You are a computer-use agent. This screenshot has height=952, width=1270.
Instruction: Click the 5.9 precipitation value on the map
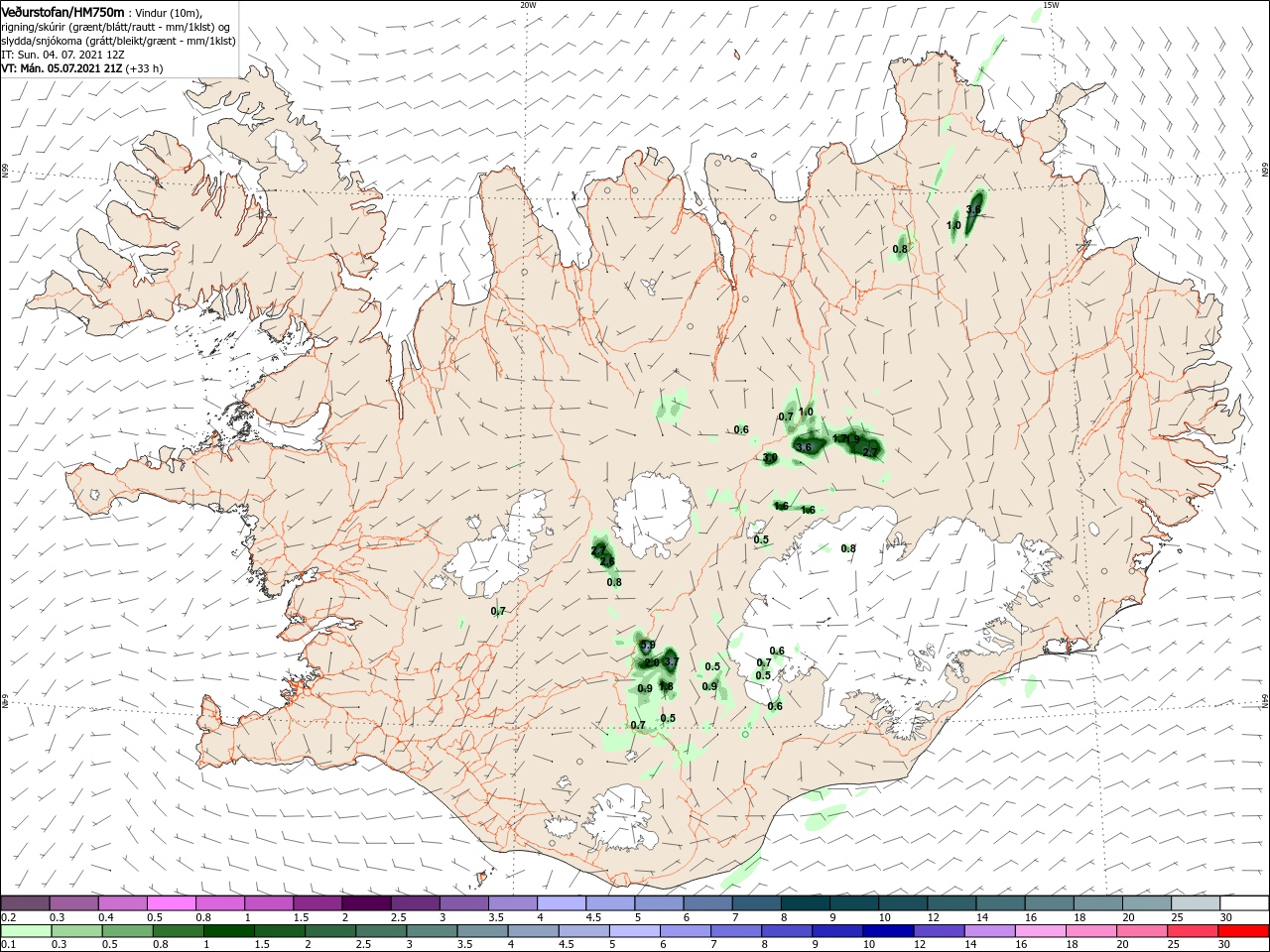coord(648,645)
